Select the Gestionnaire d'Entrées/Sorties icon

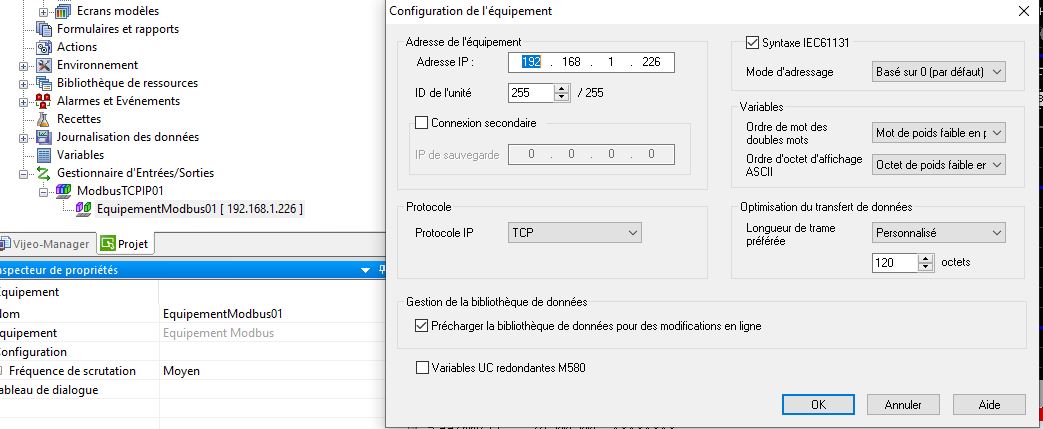(x=44, y=173)
